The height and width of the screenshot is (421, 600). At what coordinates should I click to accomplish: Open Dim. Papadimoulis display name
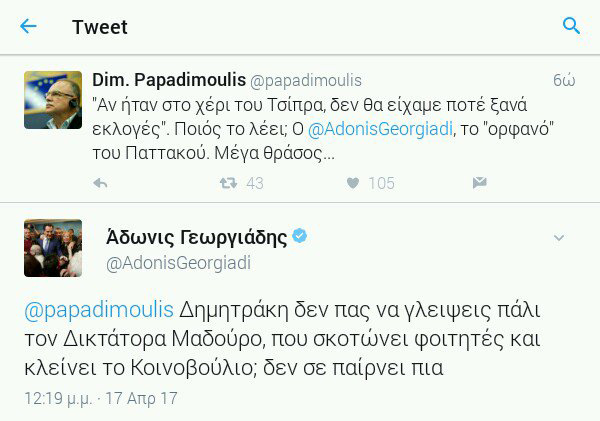[x=168, y=80]
